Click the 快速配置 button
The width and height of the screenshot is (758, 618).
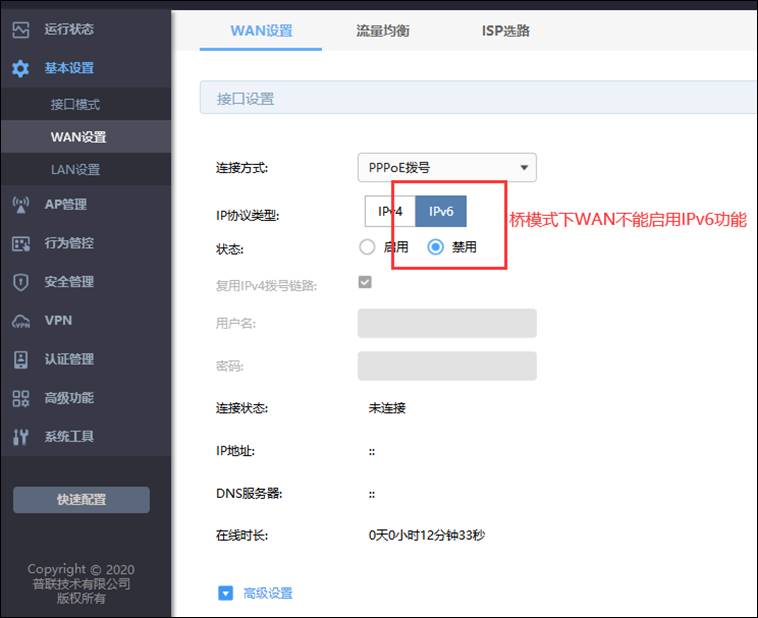(x=81, y=500)
